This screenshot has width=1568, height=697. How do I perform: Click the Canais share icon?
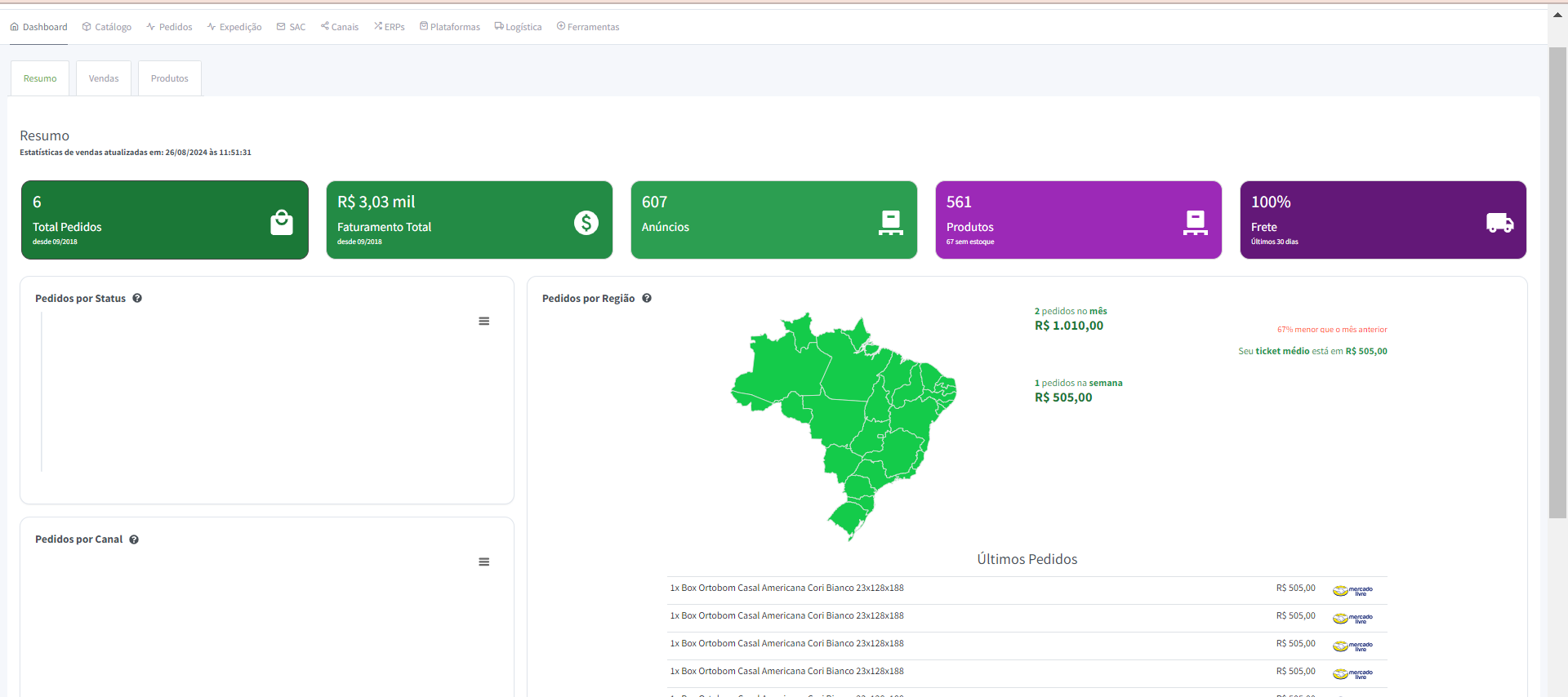(x=325, y=26)
